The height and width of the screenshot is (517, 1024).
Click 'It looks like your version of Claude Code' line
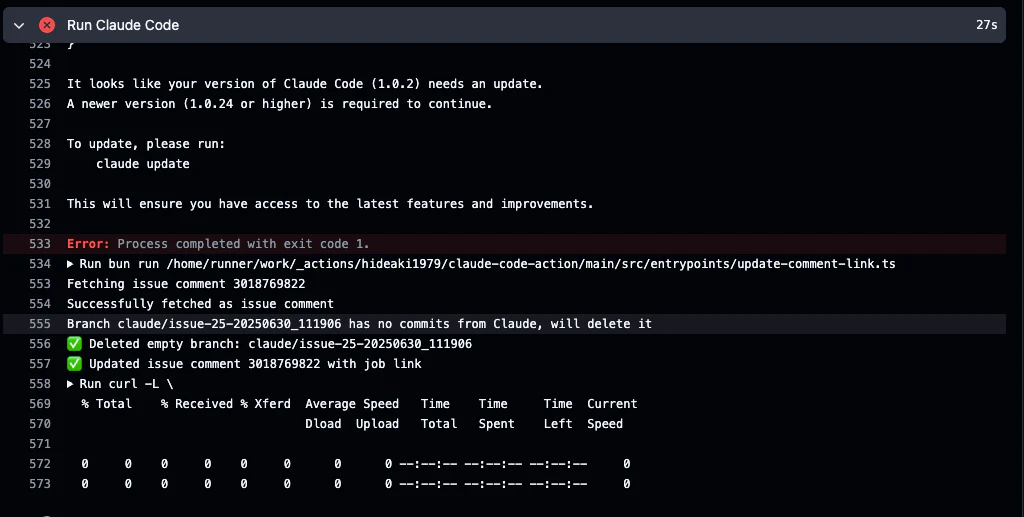pyautogui.click(x=304, y=84)
